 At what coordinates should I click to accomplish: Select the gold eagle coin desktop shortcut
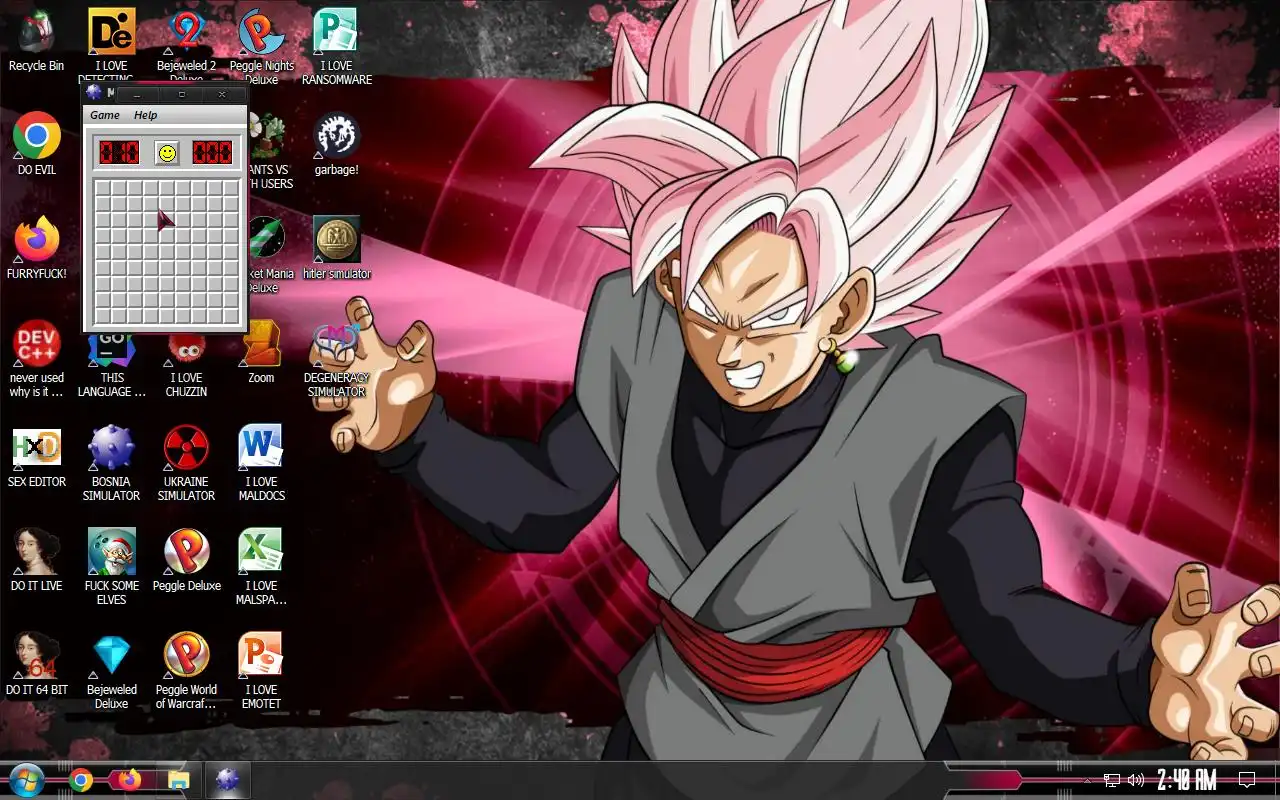coord(336,248)
